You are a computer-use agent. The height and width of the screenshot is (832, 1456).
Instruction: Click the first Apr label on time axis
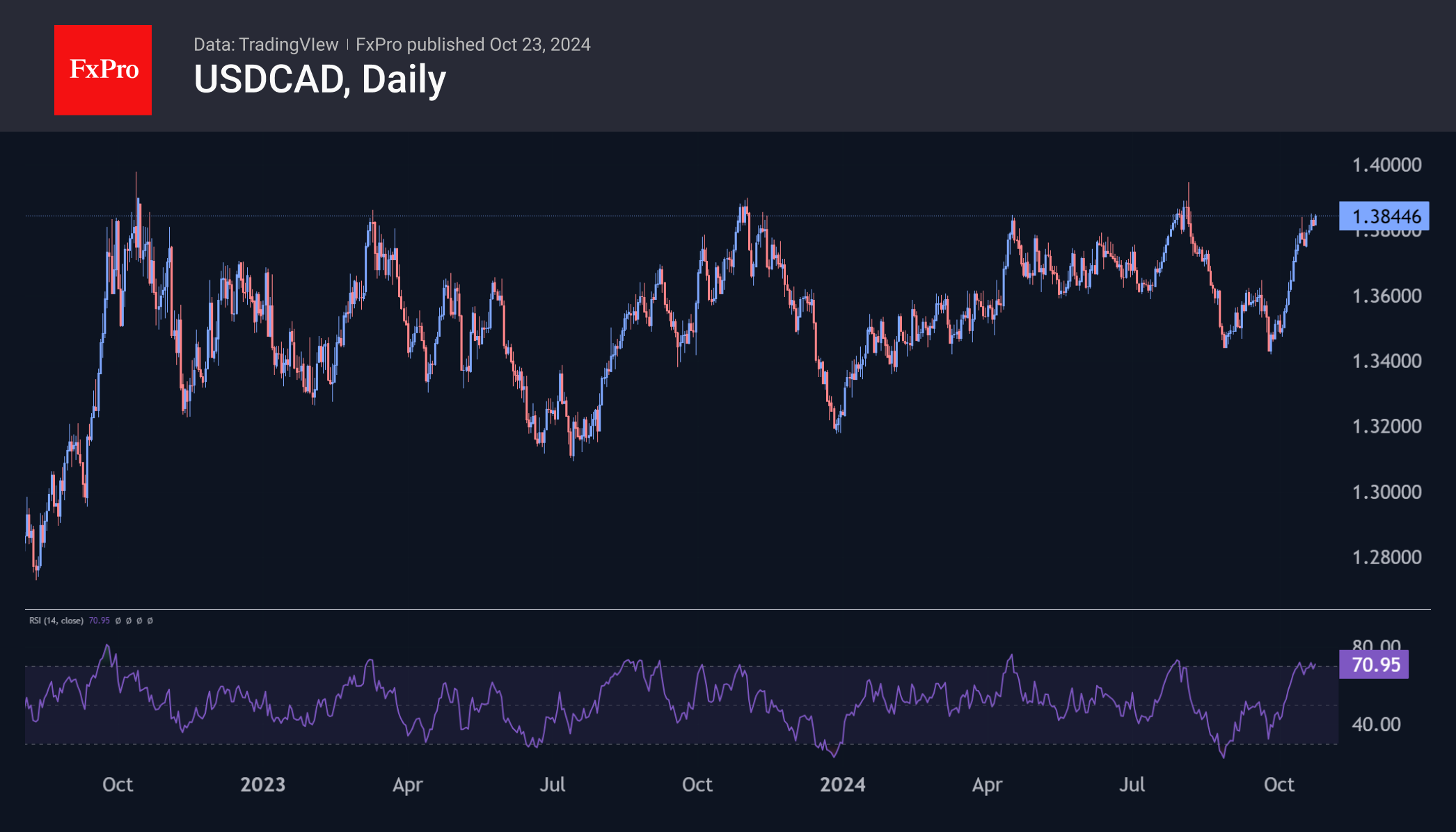pyautogui.click(x=407, y=785)
